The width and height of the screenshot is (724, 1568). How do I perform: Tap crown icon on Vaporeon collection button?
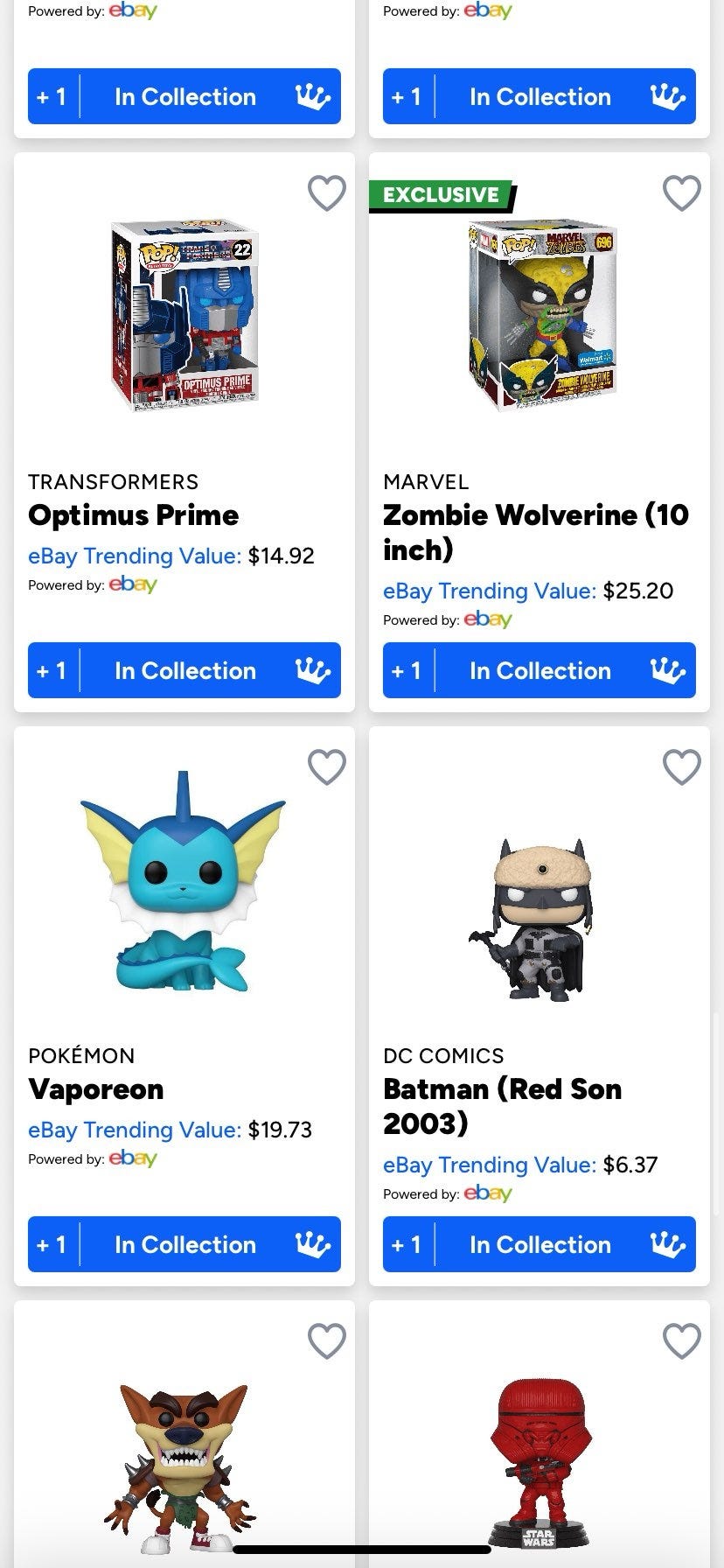point(313,1244)
